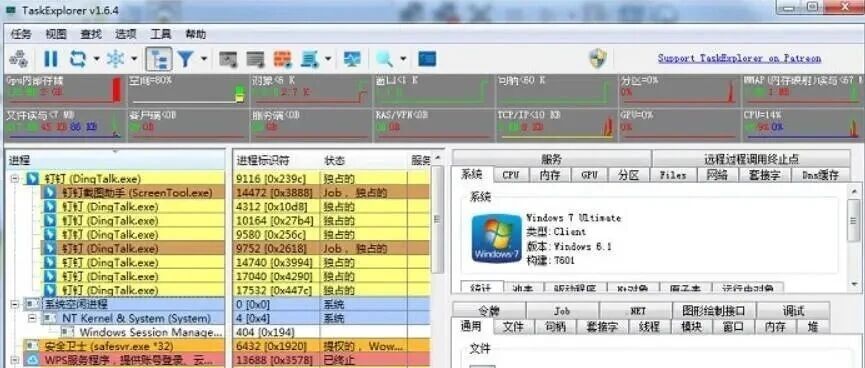Open the 查找 menu
This screenshot has width=865, height=368.
[91, 34]
